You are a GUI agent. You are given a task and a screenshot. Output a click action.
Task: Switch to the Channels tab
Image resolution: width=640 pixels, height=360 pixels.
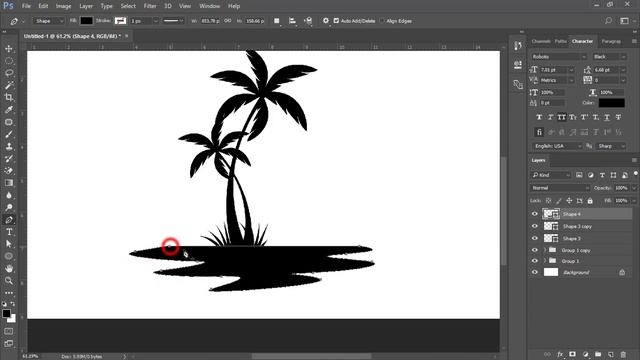tap(541, 41)
